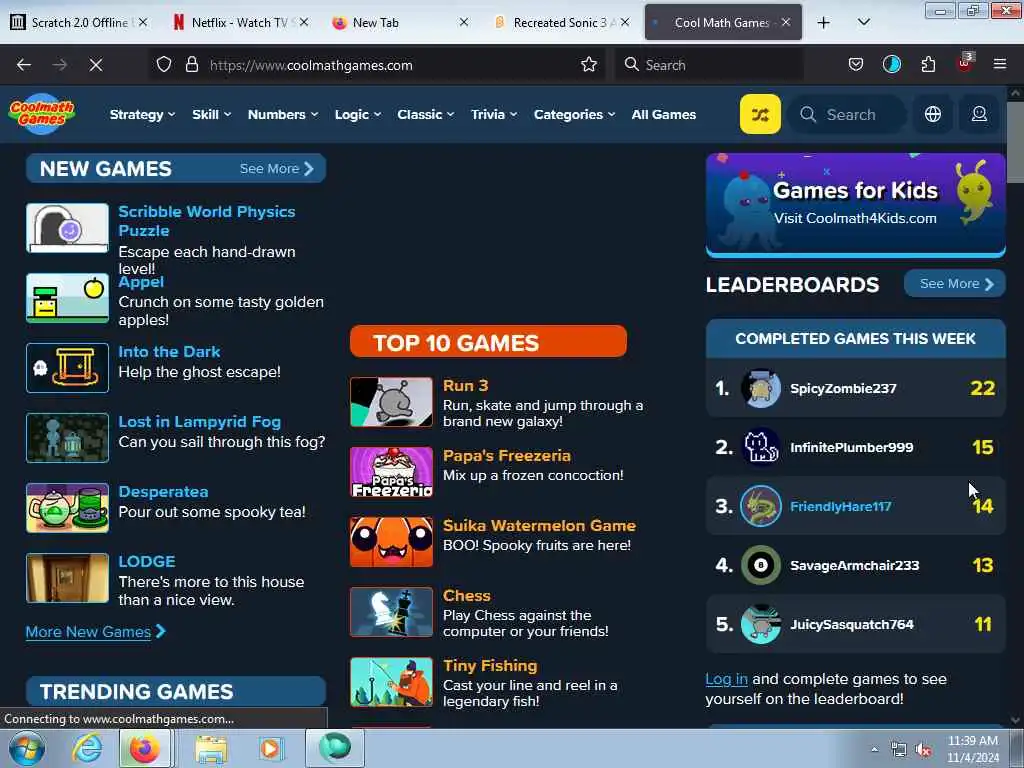1024x768 pixels.
Task: Expand the Categories menu
Action: coord(574,114)
